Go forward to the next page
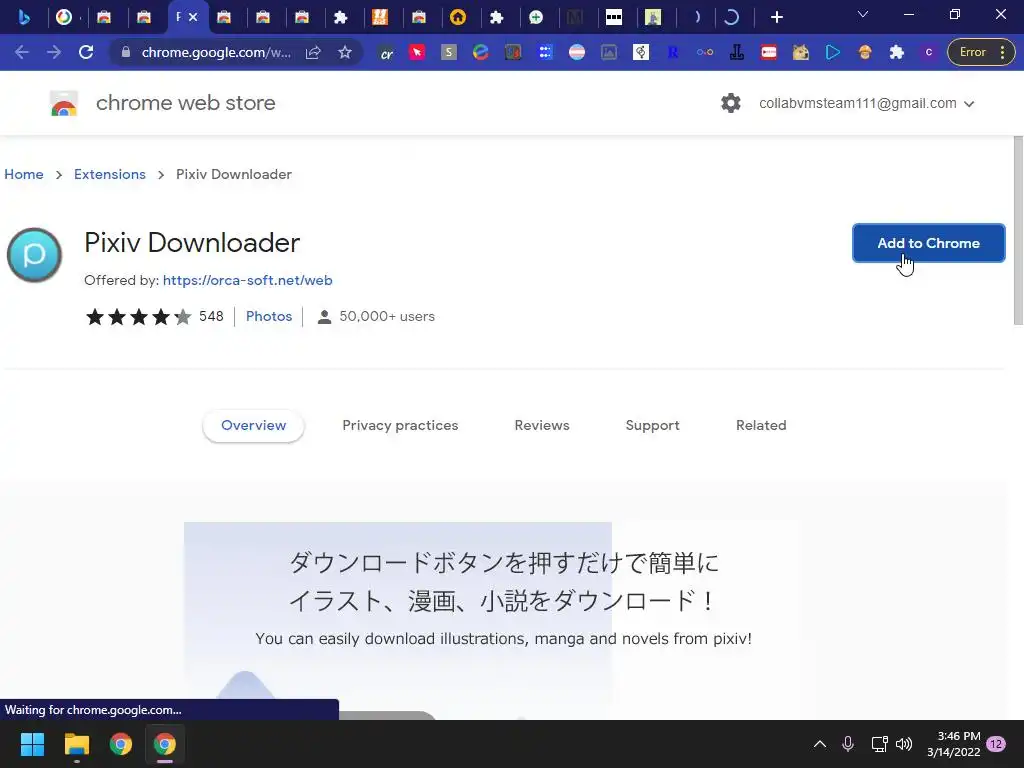The height and width of the screenshot is (768, 1024). coord(54,52)
